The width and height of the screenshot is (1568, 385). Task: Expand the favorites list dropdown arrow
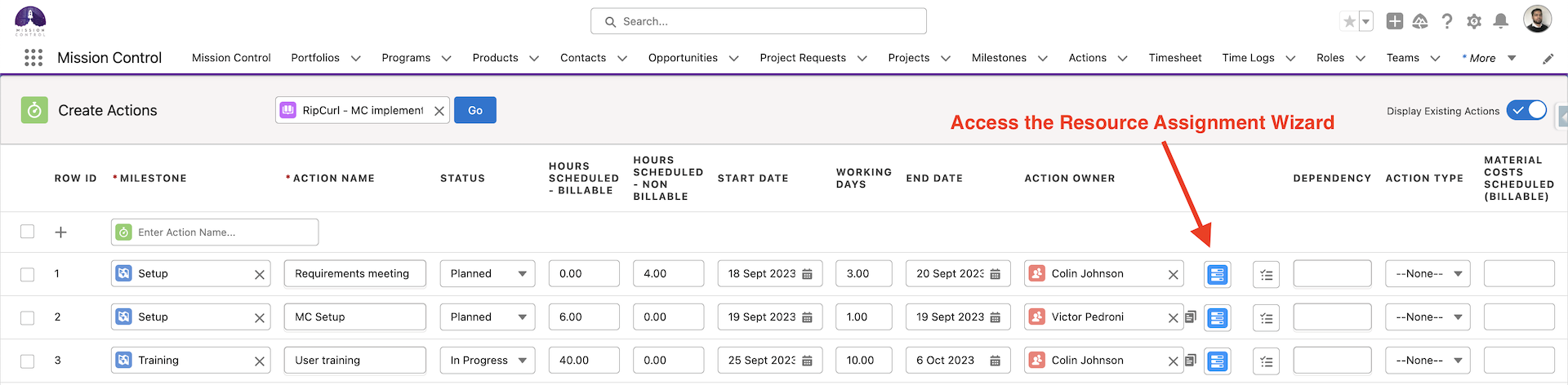tap(1365, 21)
